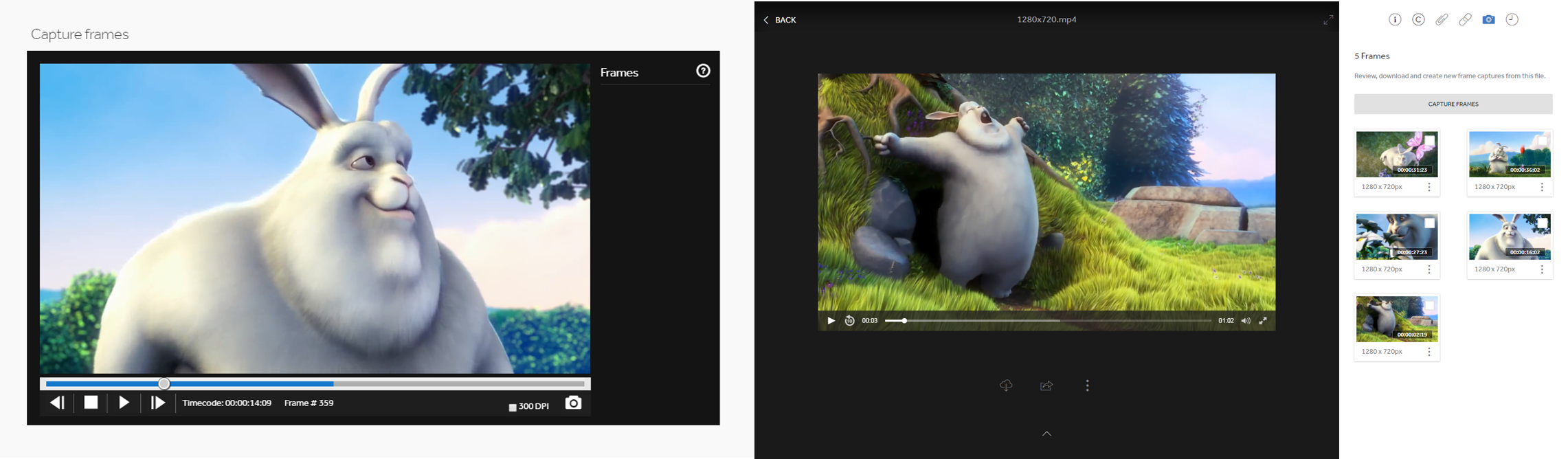Open the history clock icon
This screenshot has height=459, width=1568.
click(1512, 20)
